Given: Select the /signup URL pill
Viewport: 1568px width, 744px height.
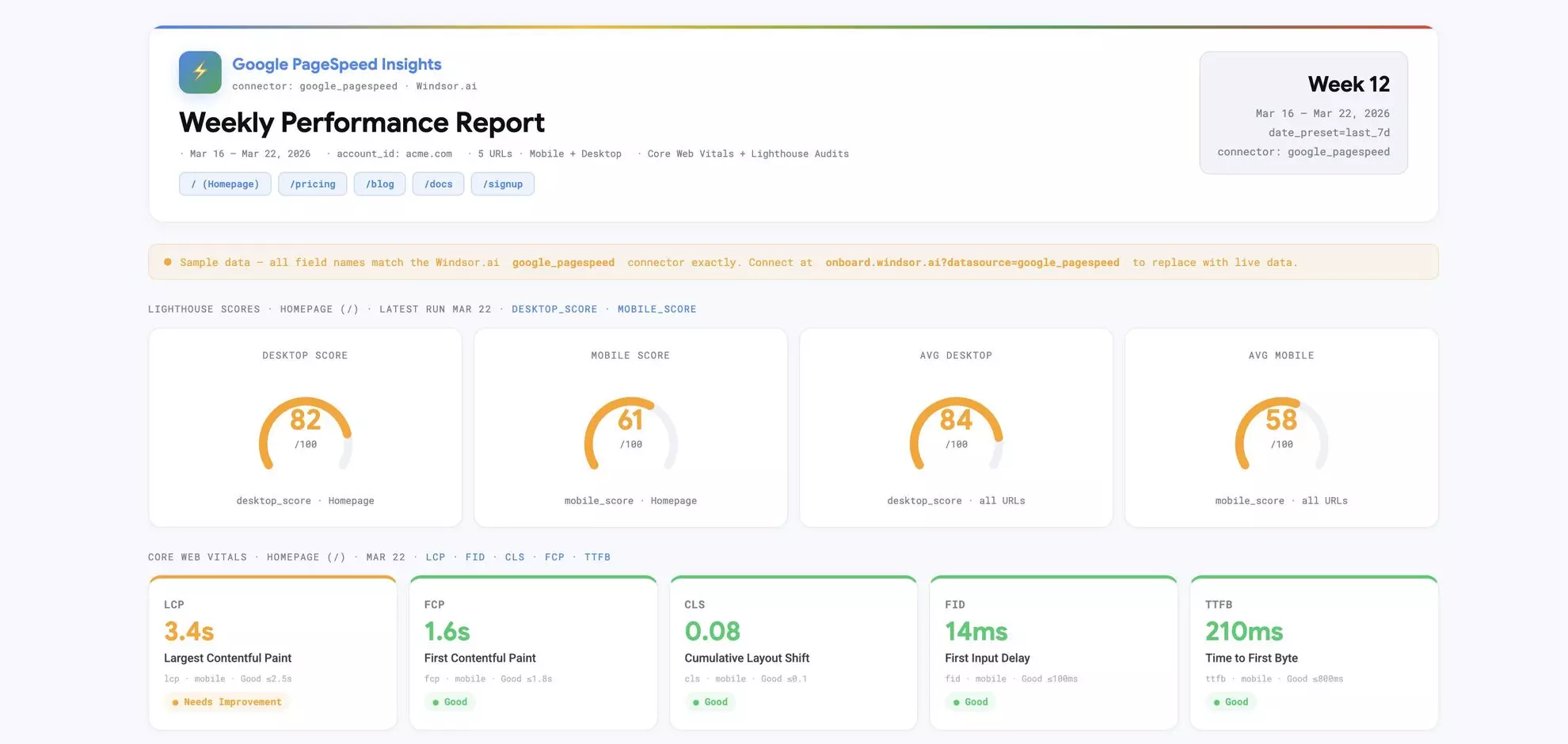Looking at the screenshot, I should [502, 184].
